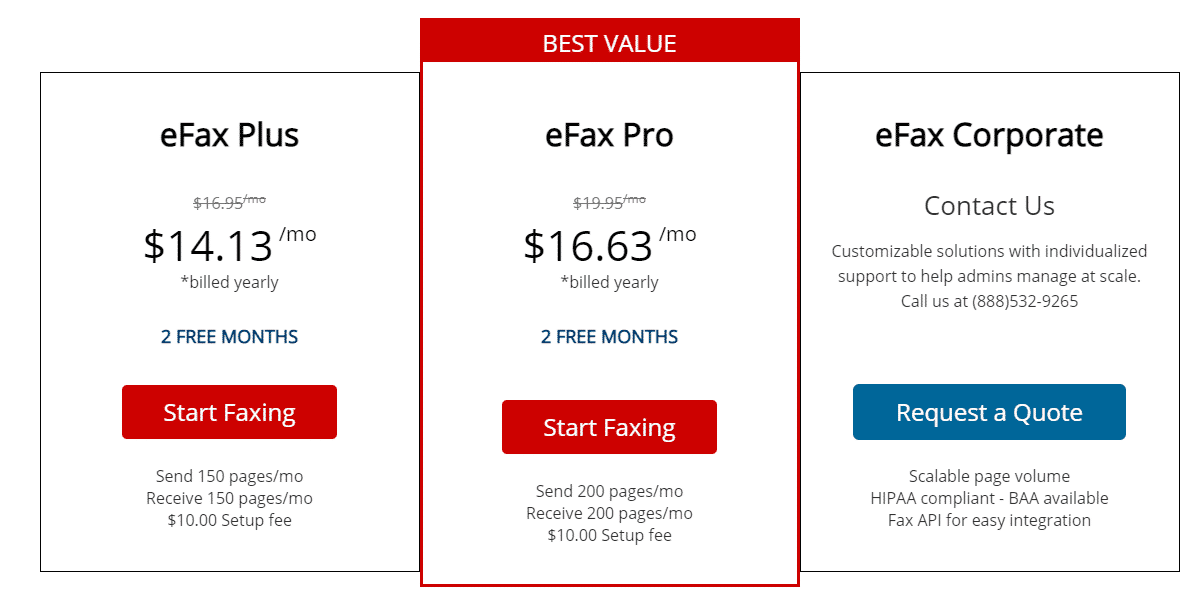
Task: Click the eFax Corporate heading
Action: click(x=989, y=135)
